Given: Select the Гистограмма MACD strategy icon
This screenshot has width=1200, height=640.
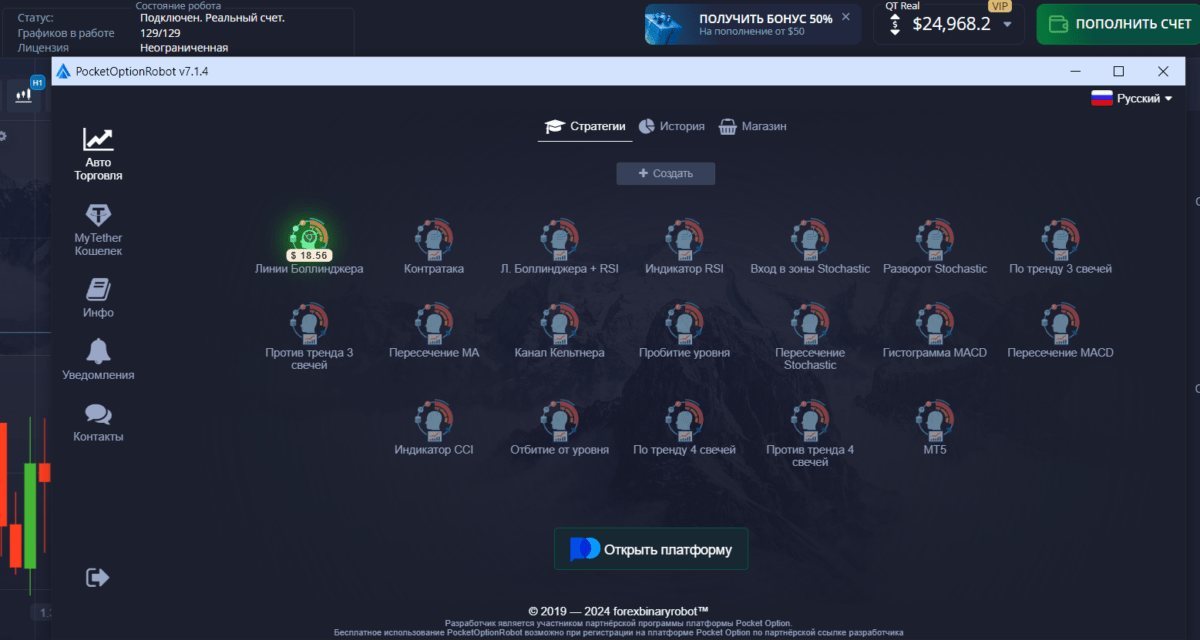Looking at the screenshot, I should [934, 324].
